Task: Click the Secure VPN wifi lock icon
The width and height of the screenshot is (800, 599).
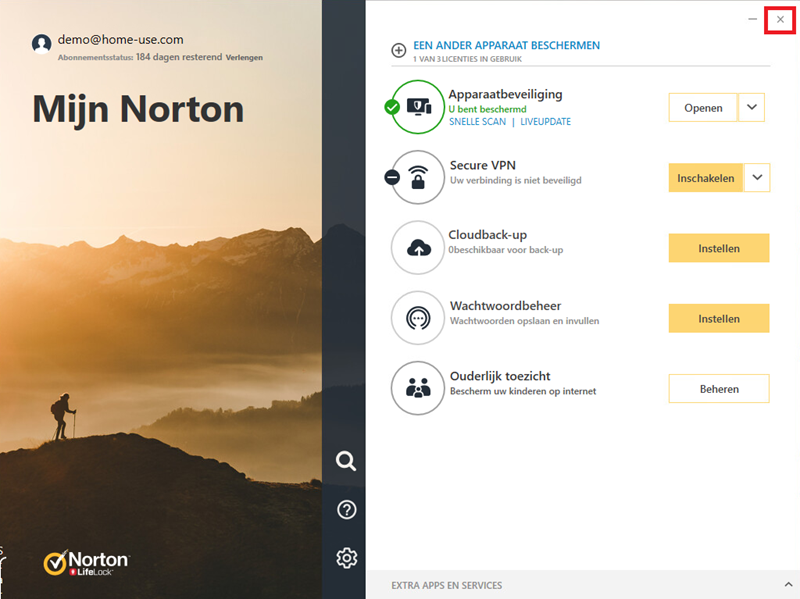Action: point(418,177)
